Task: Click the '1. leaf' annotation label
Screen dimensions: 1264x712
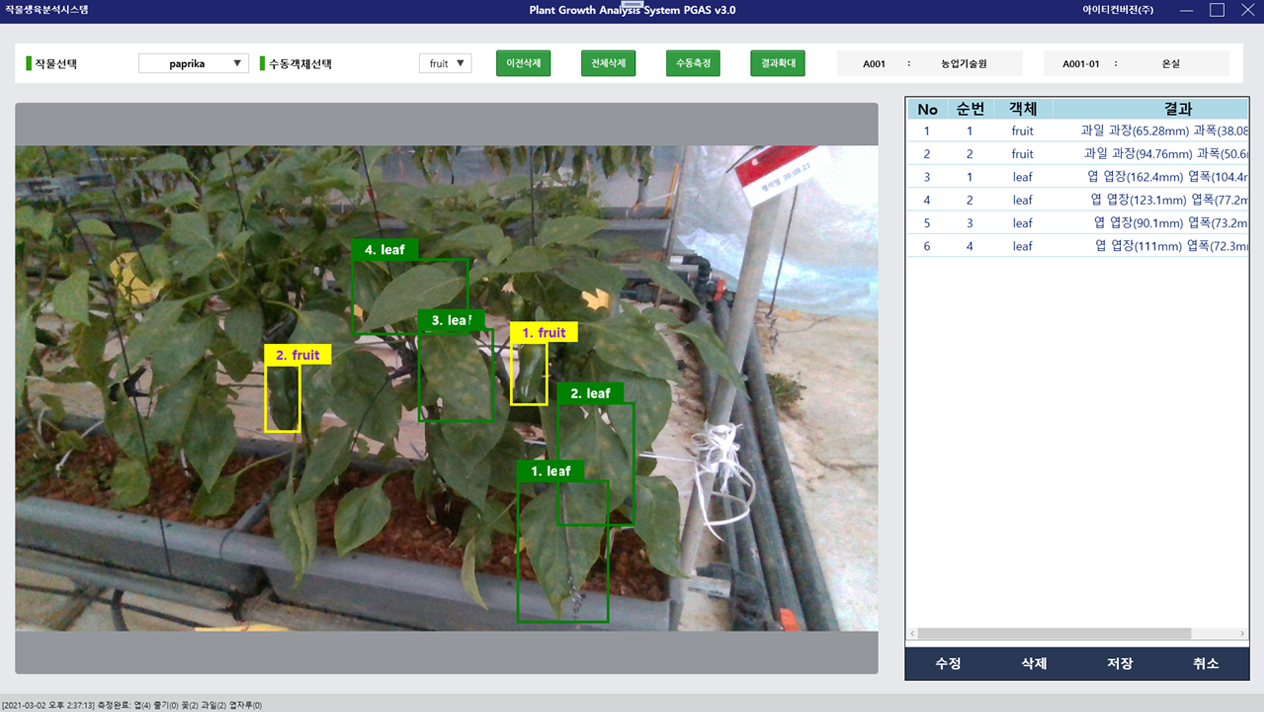Action: [x=550, y=471]
